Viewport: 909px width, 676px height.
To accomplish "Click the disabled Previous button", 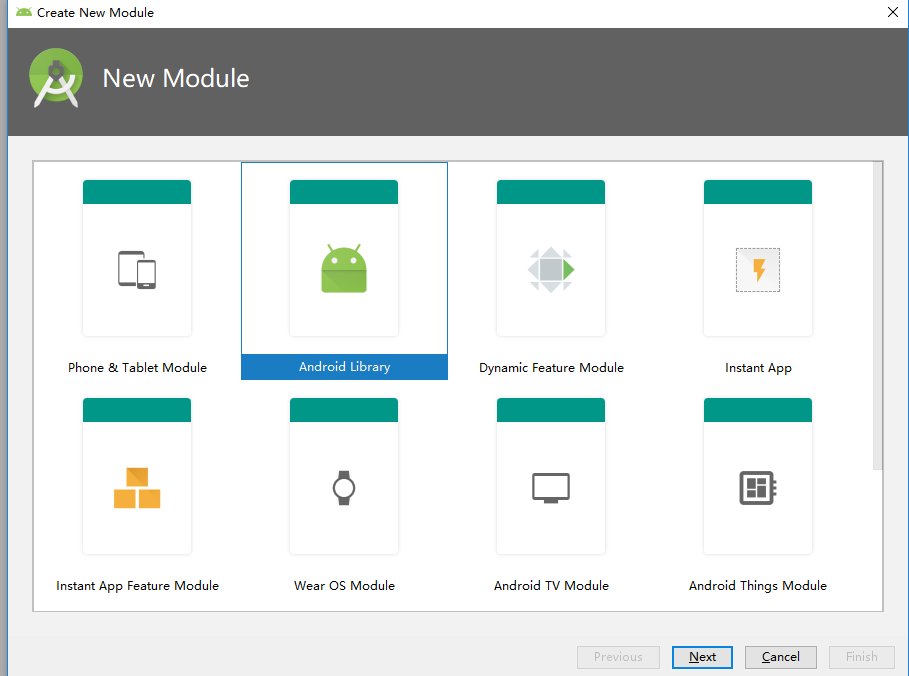I will (x=618, y=657).
